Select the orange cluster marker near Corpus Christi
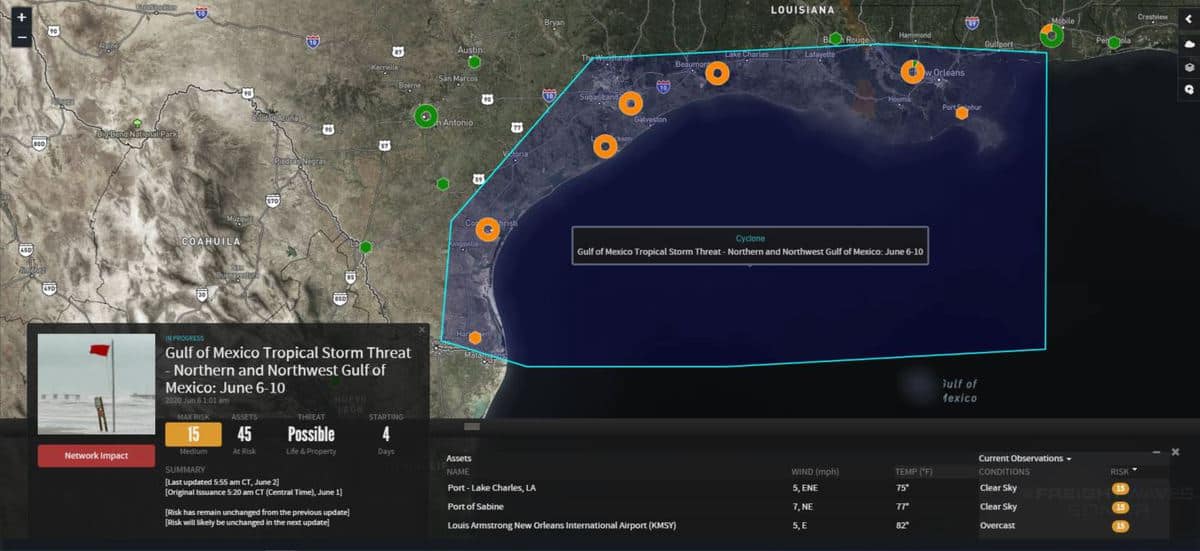Image resolution: width=1200 pixels, height=551 pixels. (x=487, y=229)
